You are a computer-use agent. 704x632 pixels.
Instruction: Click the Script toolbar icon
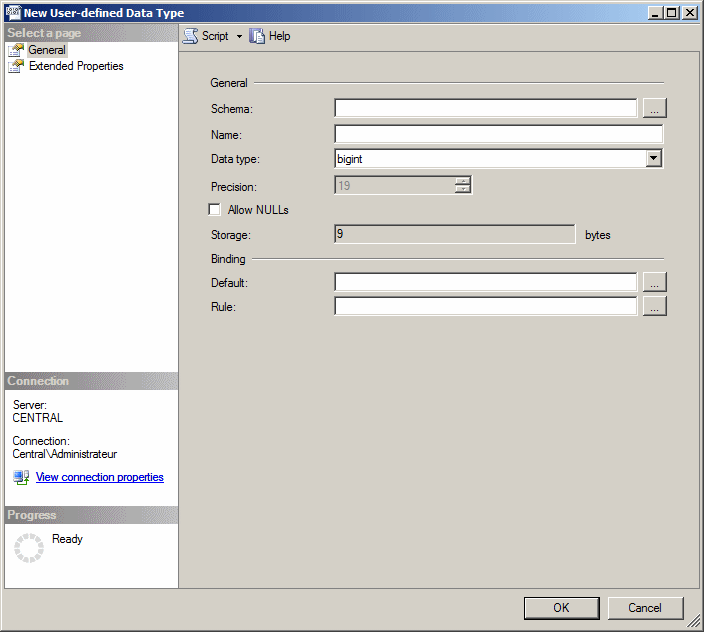point(190,36)
